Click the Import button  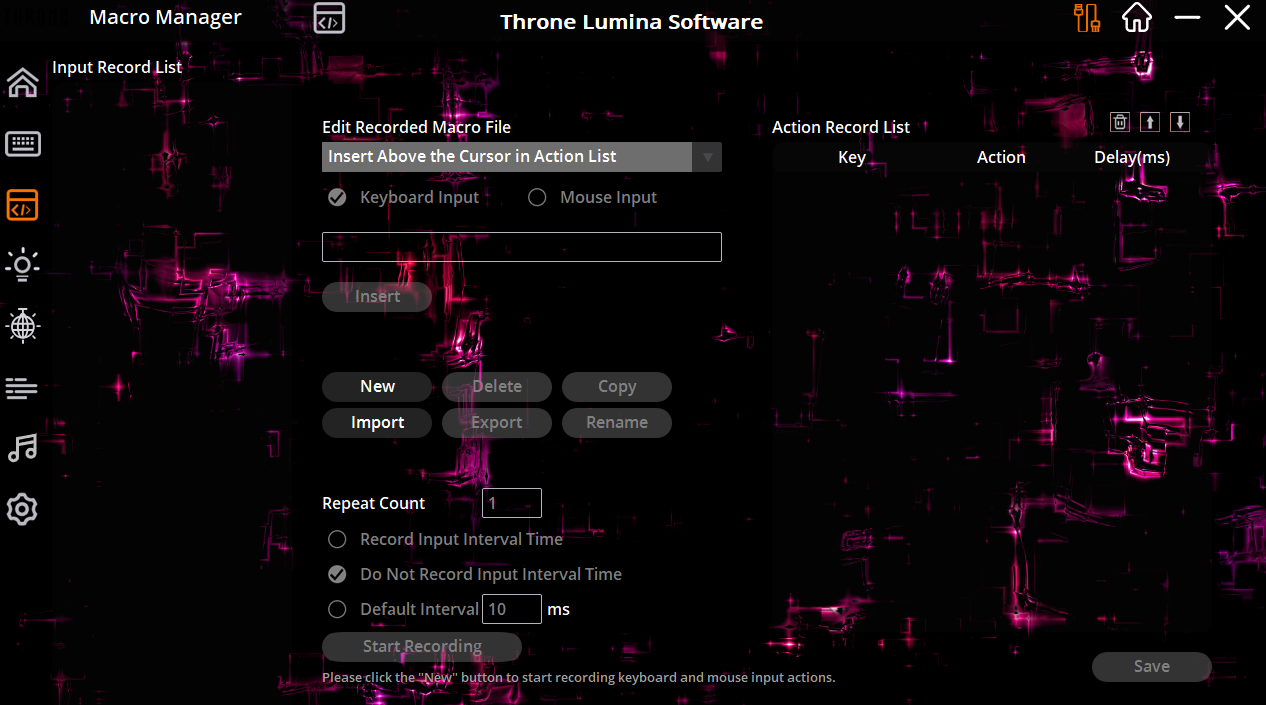coord(377,423)
